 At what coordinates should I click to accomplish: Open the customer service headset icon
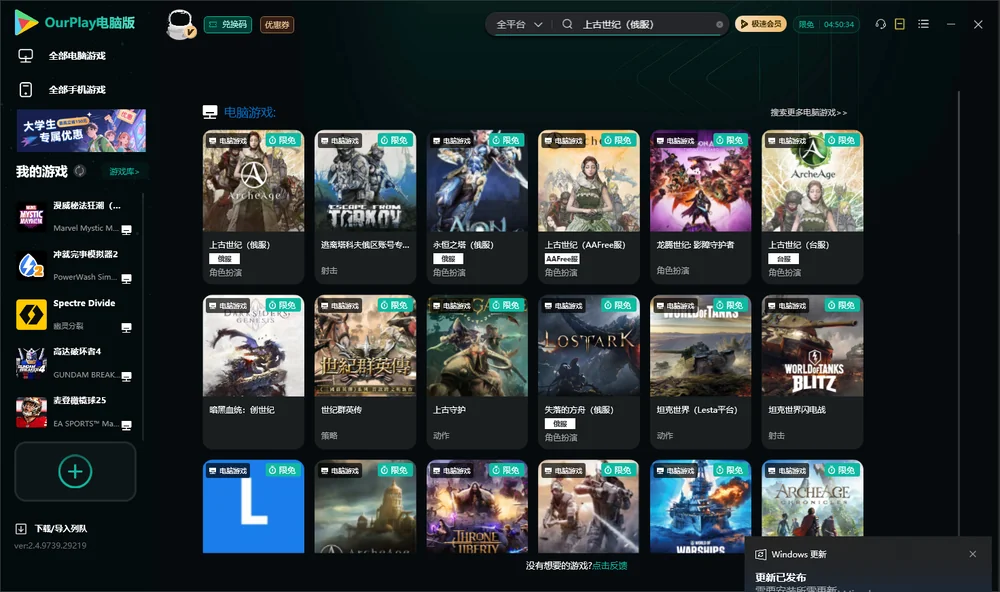click(x=881, y=24)
